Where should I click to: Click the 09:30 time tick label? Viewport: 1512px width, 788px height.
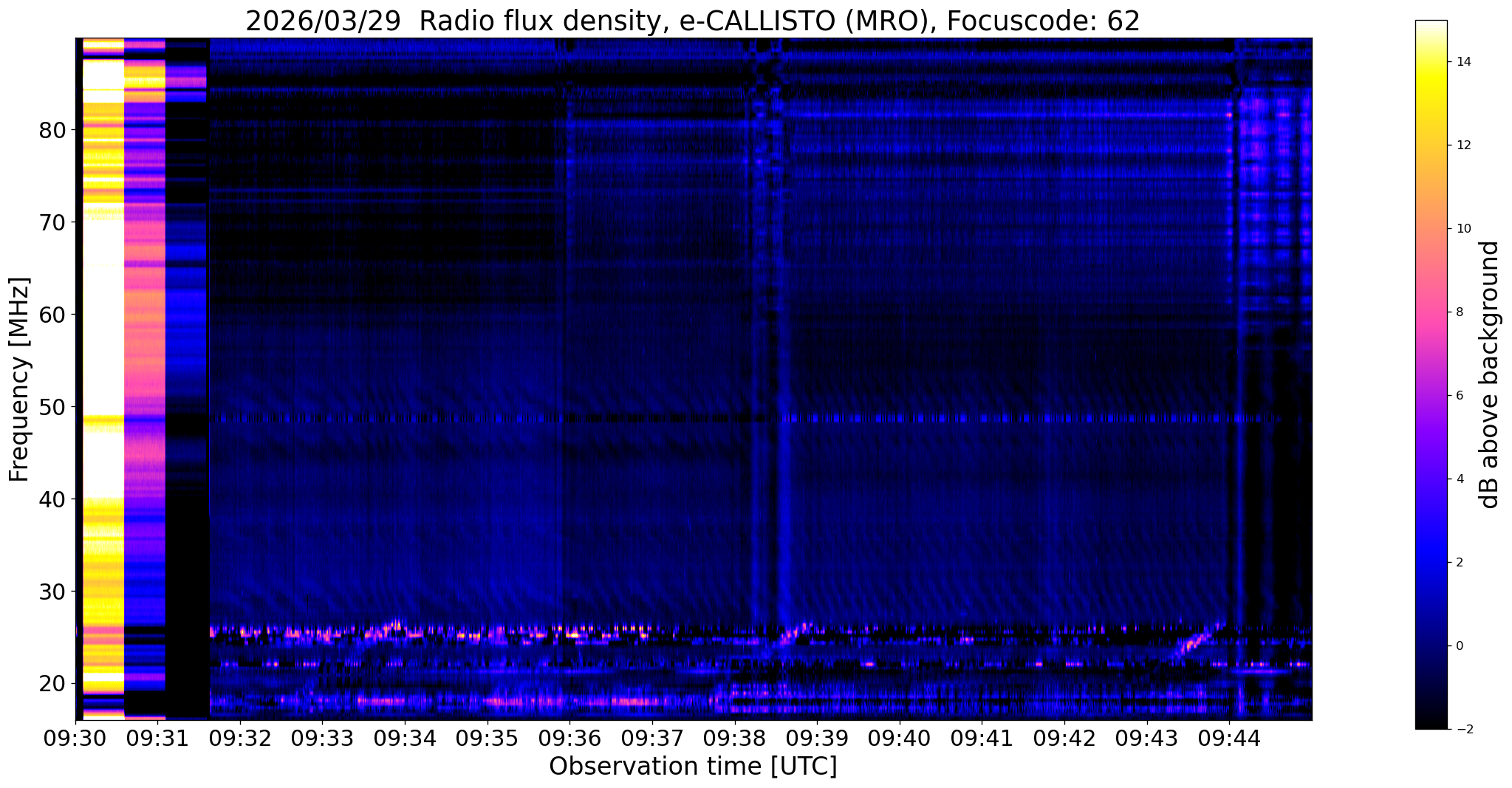[x=75, y=737]
